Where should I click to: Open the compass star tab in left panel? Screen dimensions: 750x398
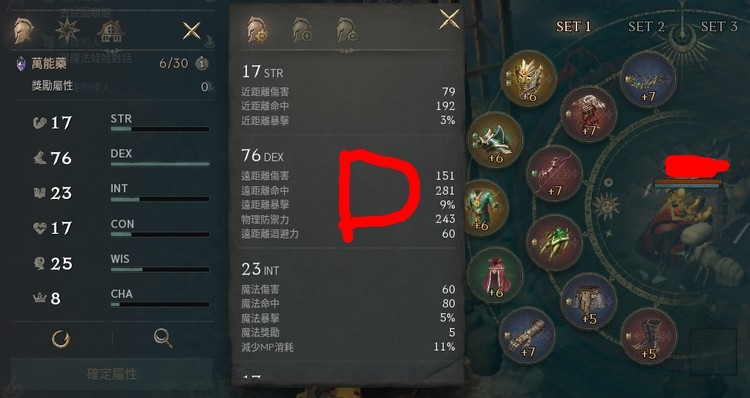tap(67, 31)
